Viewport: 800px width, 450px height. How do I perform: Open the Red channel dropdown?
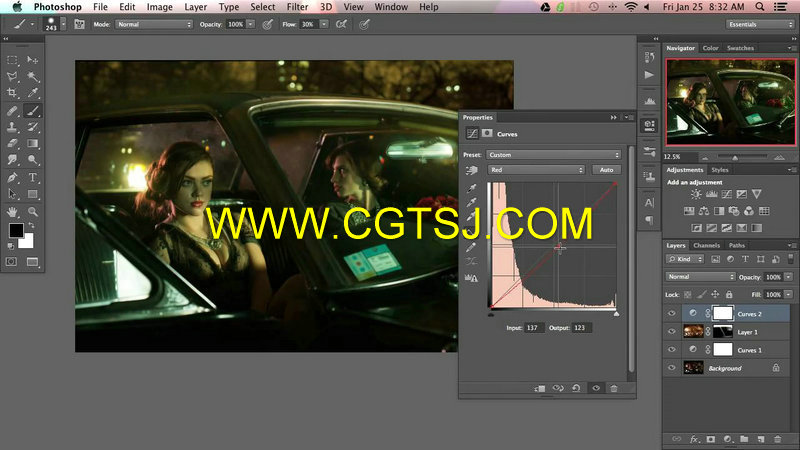[x=536, y=170]
